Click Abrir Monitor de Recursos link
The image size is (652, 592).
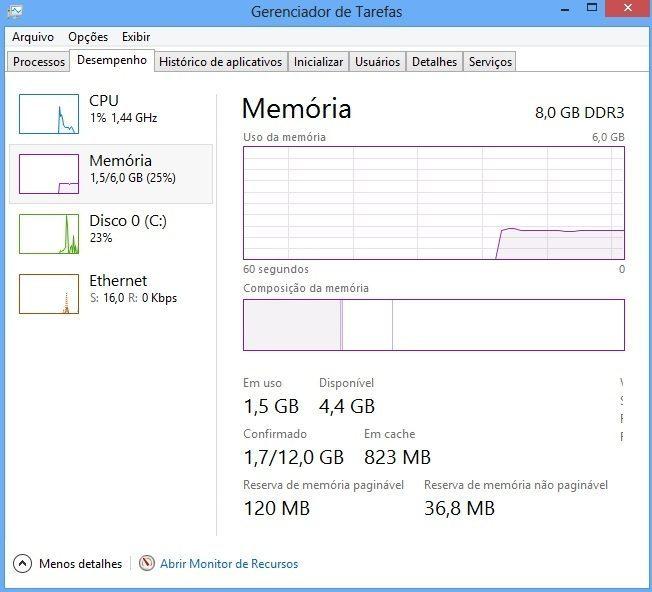click(229, 564)
